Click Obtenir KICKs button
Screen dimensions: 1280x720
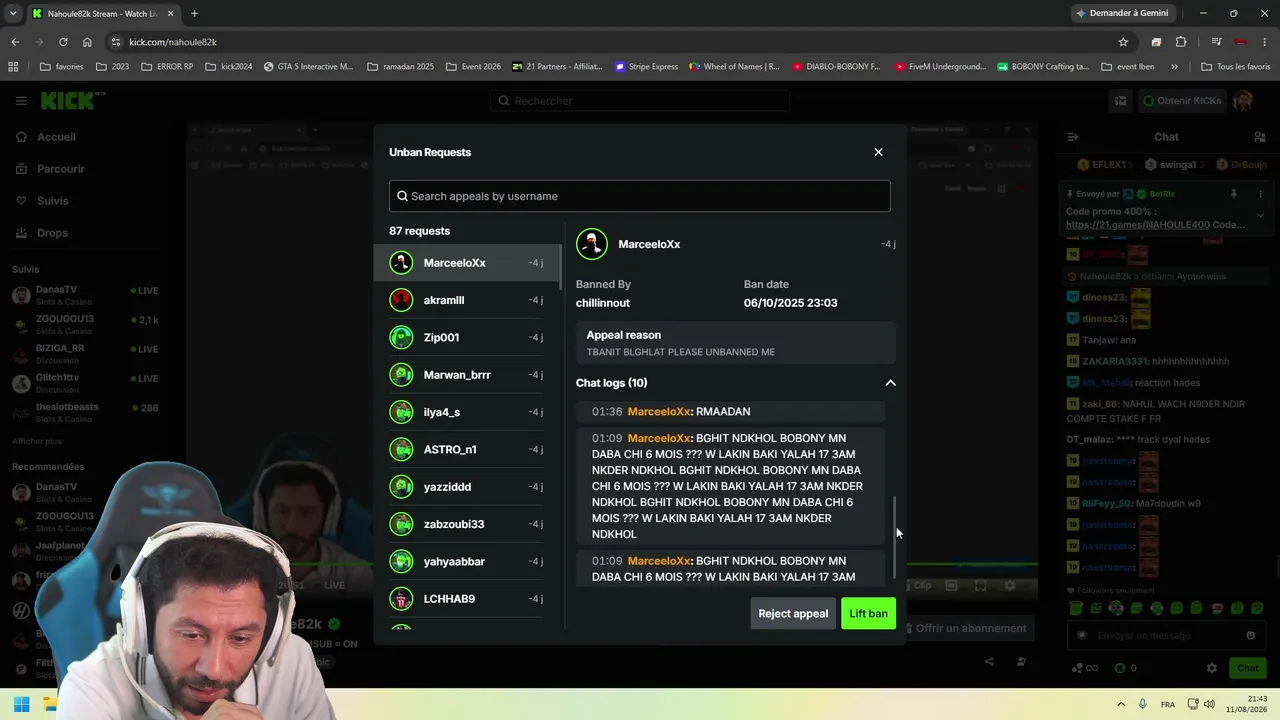coord(1182,101)
